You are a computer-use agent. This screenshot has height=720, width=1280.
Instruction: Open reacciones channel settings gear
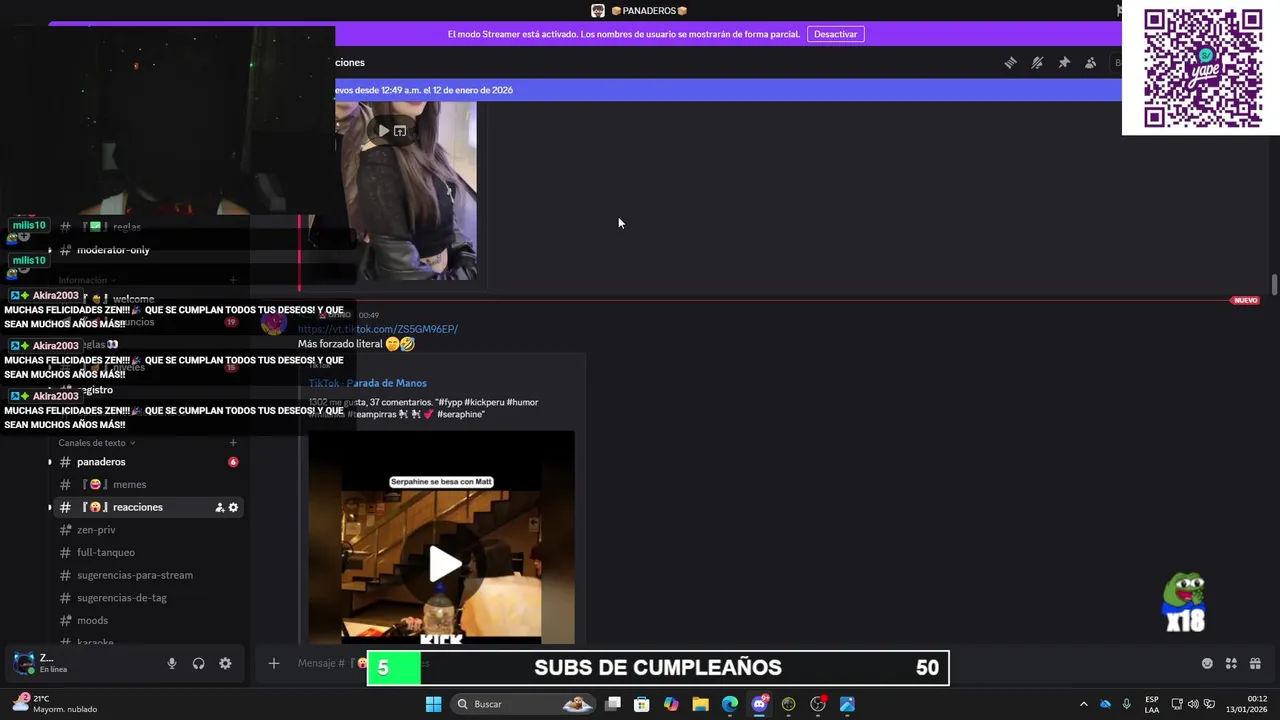click(233, 508)
